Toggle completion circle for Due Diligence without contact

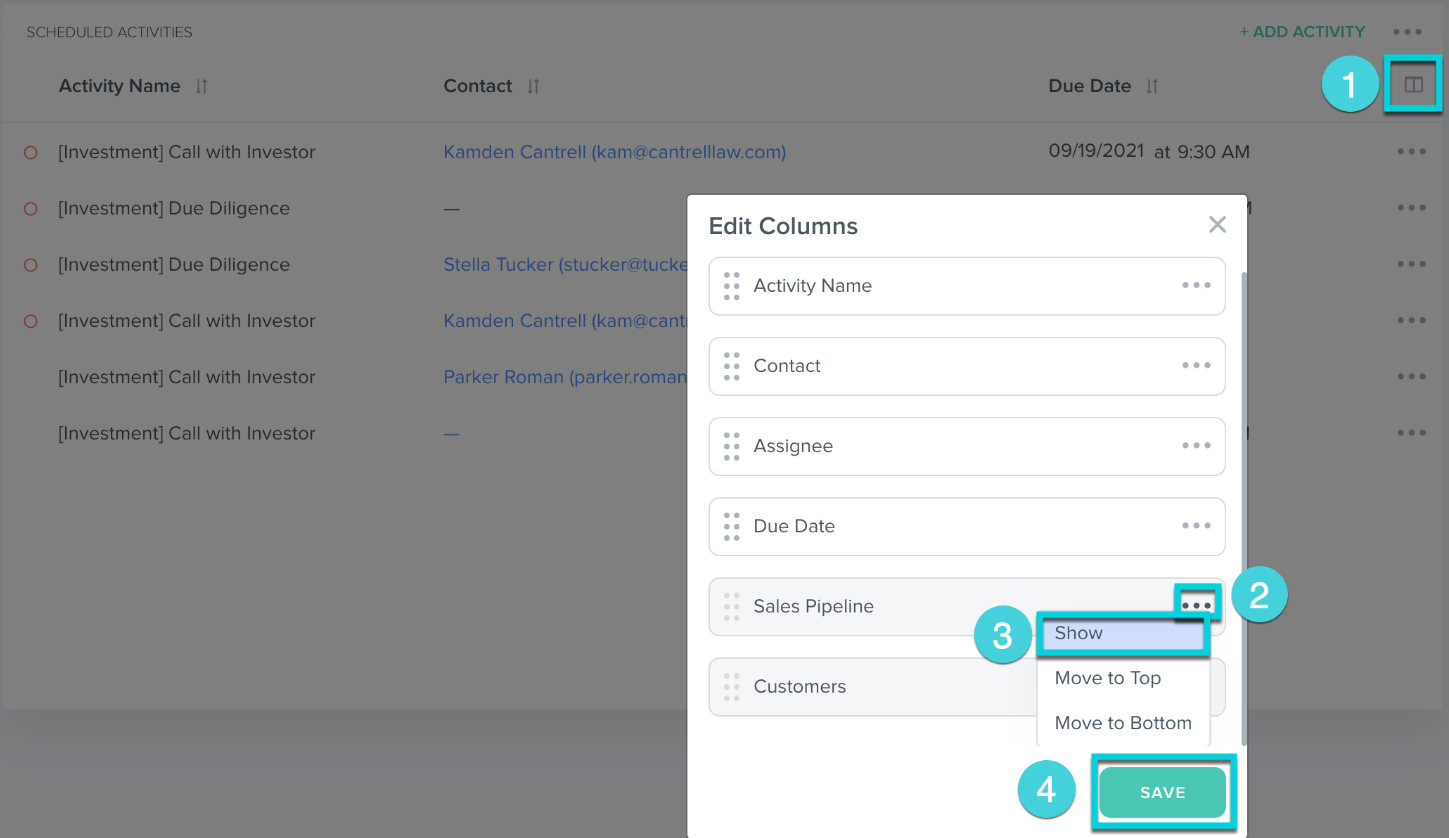[30, 209]
